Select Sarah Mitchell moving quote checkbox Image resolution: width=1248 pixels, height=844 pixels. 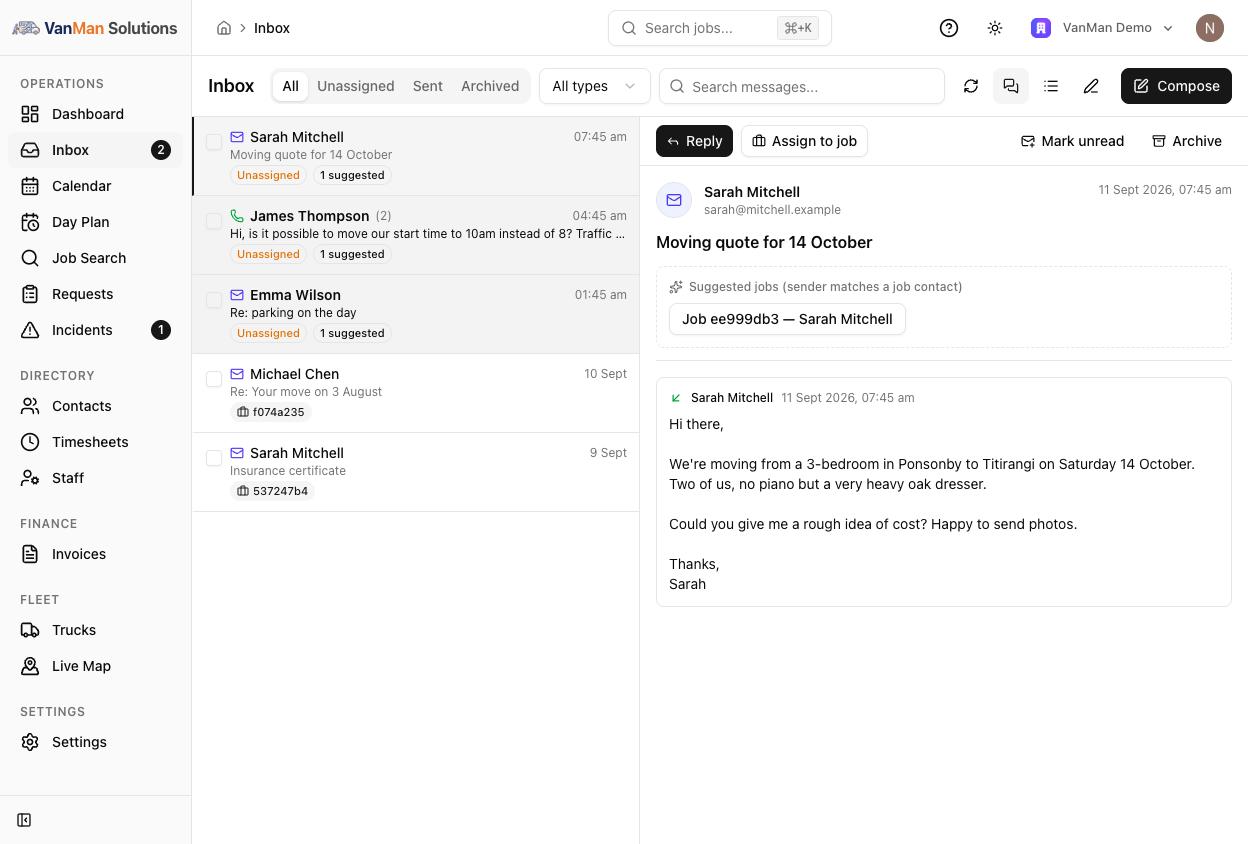tap(214, 142)
